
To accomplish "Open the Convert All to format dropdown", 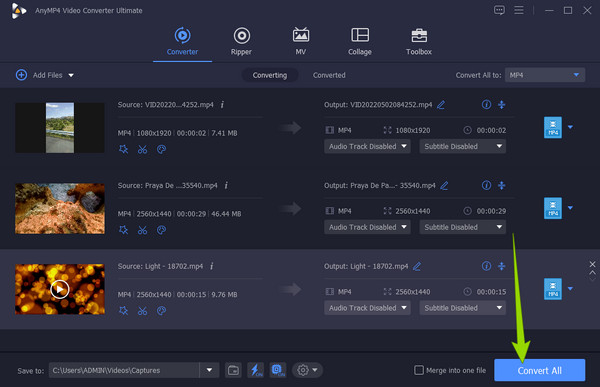I will click(x=545, y=75).
